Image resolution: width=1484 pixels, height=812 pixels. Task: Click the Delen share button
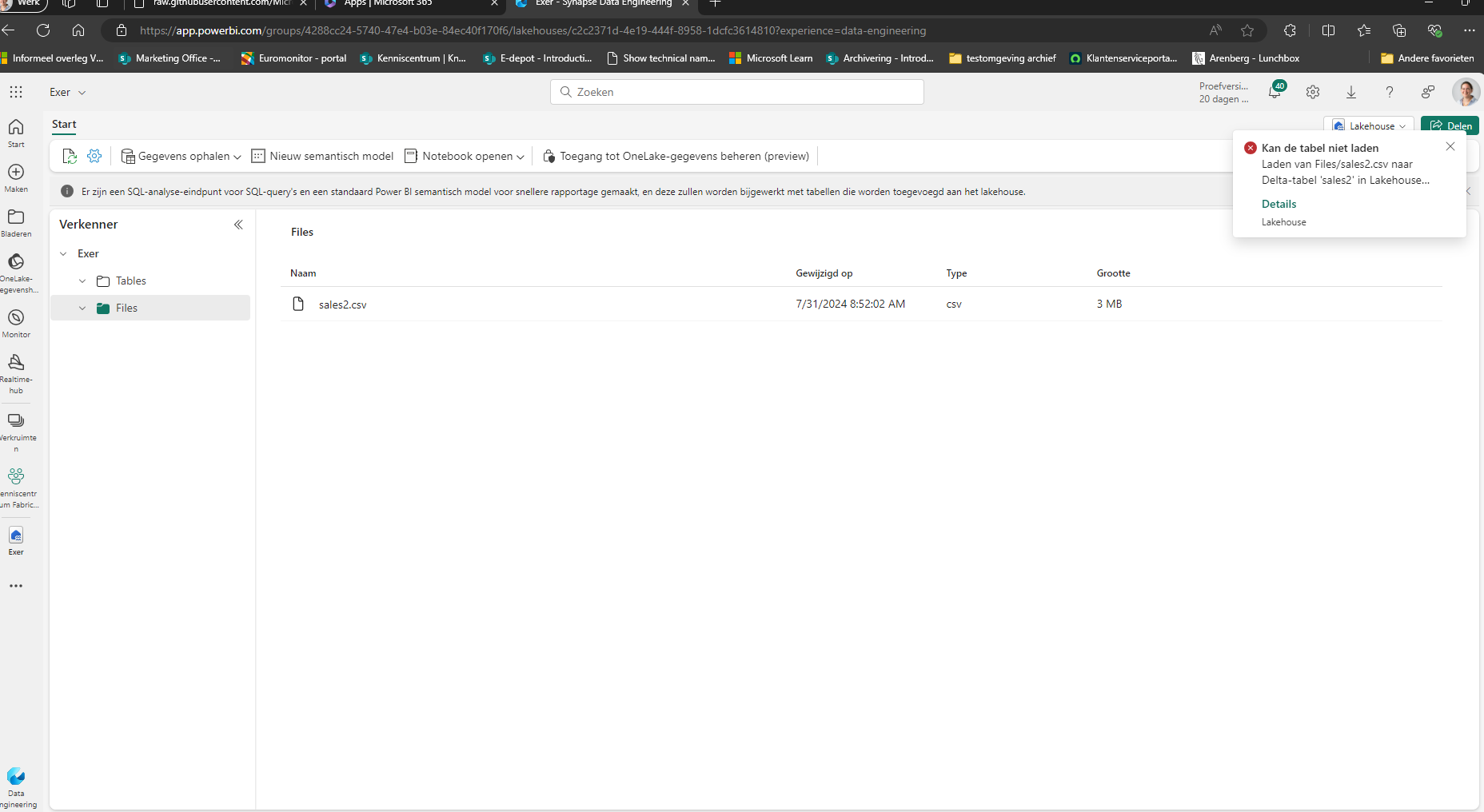click(1450, 125)
